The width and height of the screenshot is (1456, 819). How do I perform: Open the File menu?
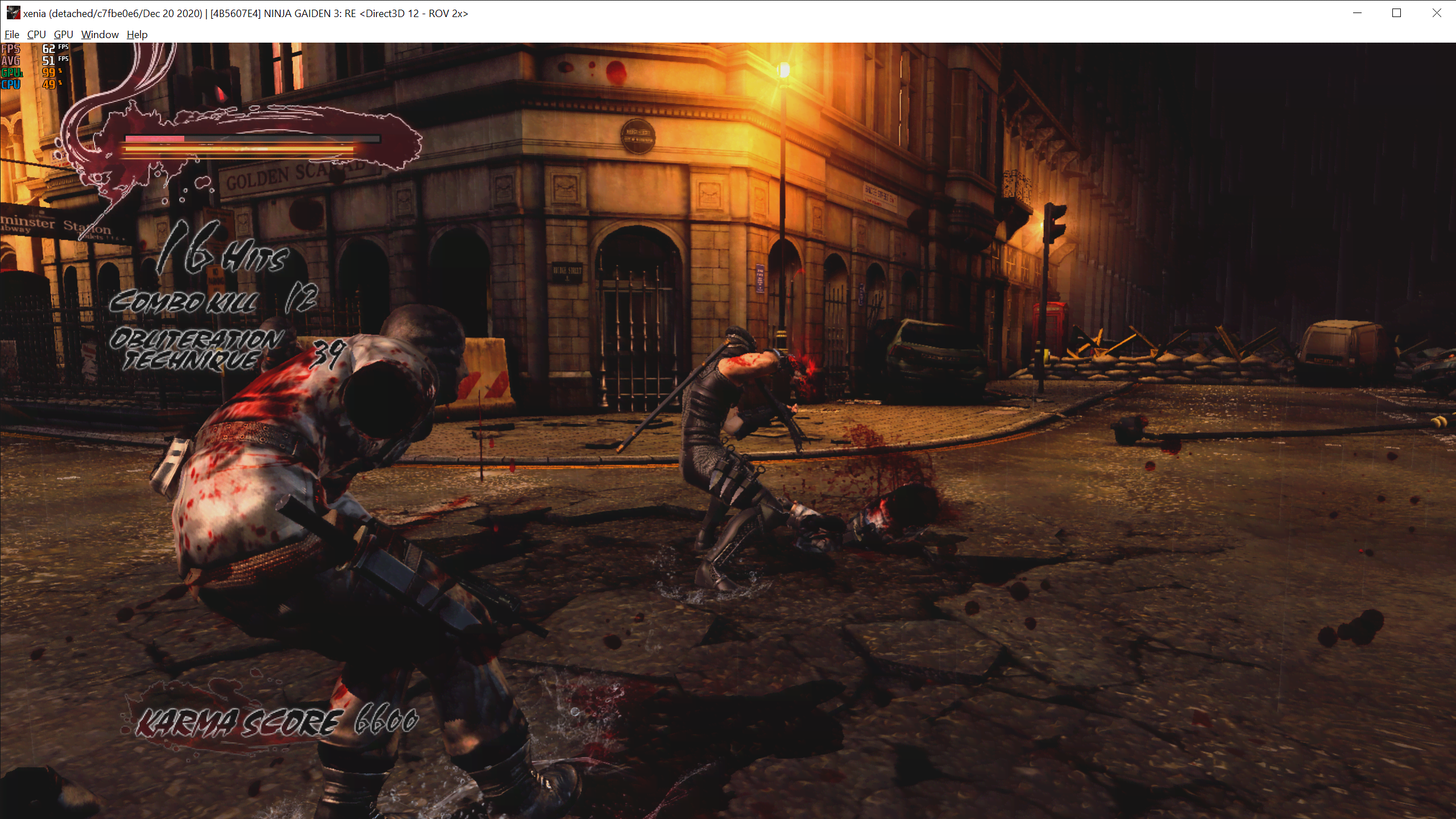(11, 35)
